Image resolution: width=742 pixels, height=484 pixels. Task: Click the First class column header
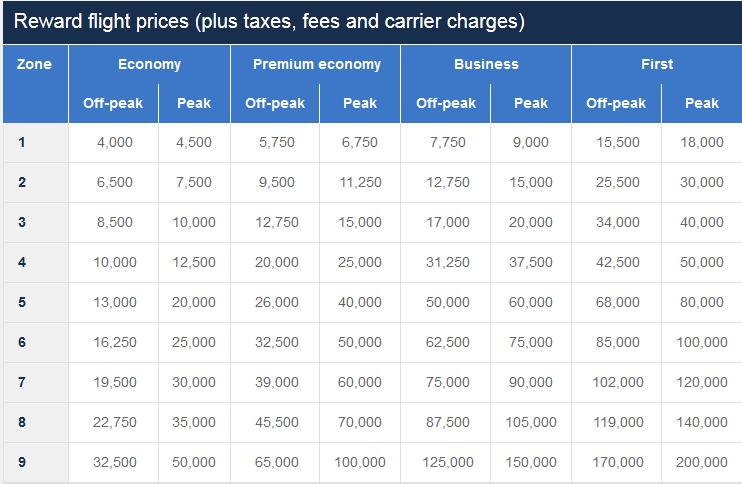point(657,64)
